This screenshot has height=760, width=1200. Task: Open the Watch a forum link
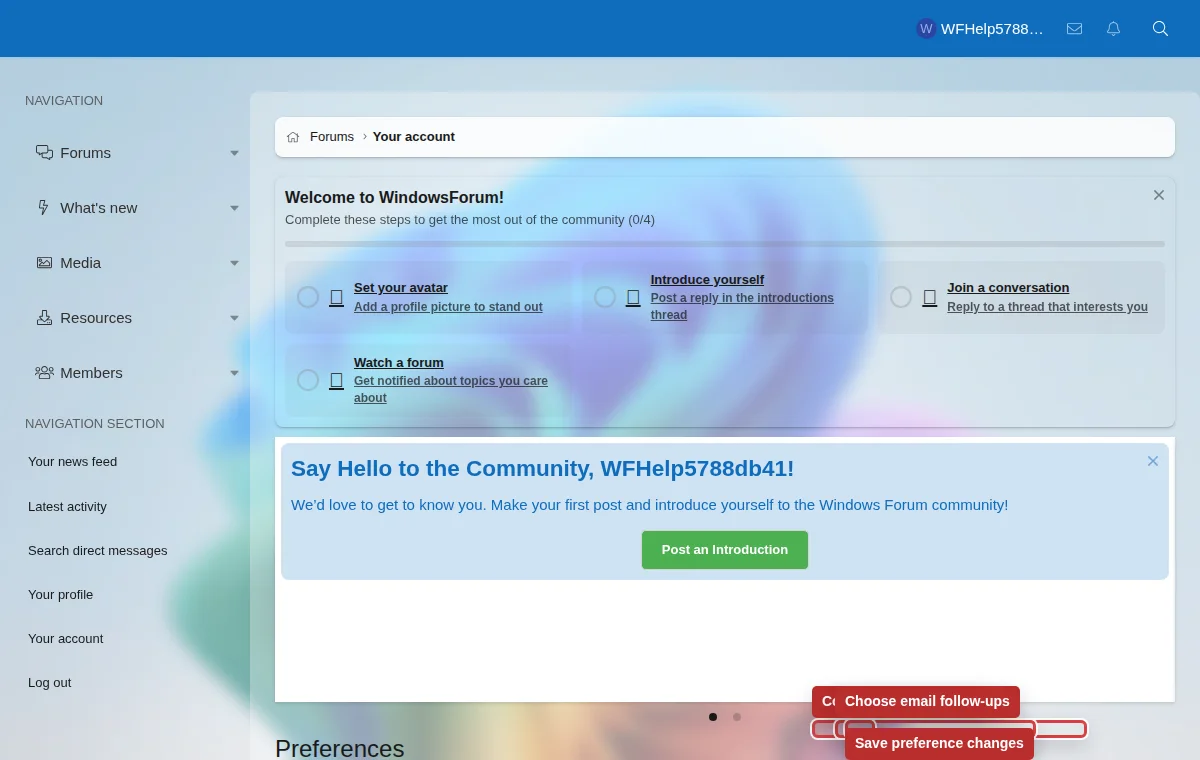click(399, 362)
